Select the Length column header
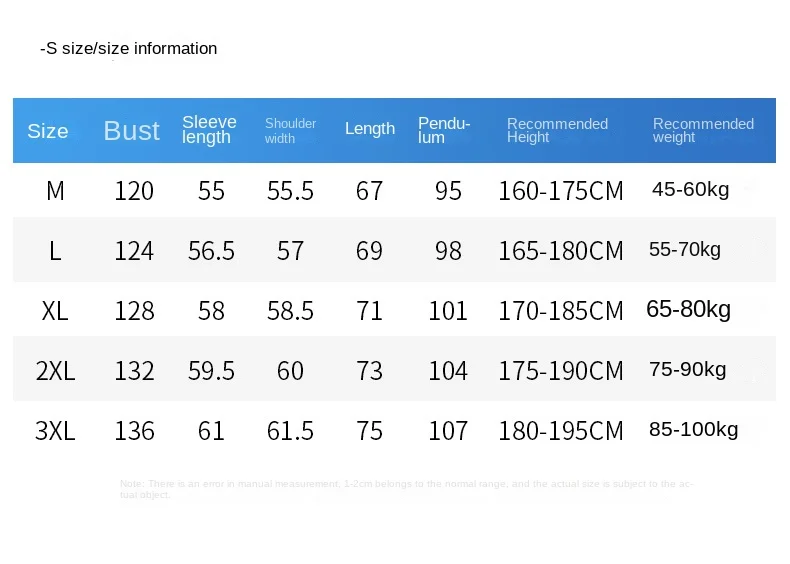Viewport: 790px width, 564px height. [x=370, y=129]
